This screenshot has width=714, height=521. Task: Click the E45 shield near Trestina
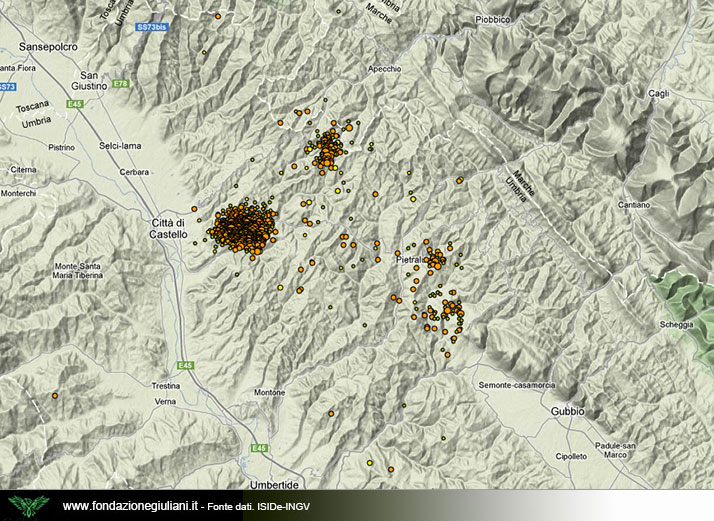(x=186, y=366)
